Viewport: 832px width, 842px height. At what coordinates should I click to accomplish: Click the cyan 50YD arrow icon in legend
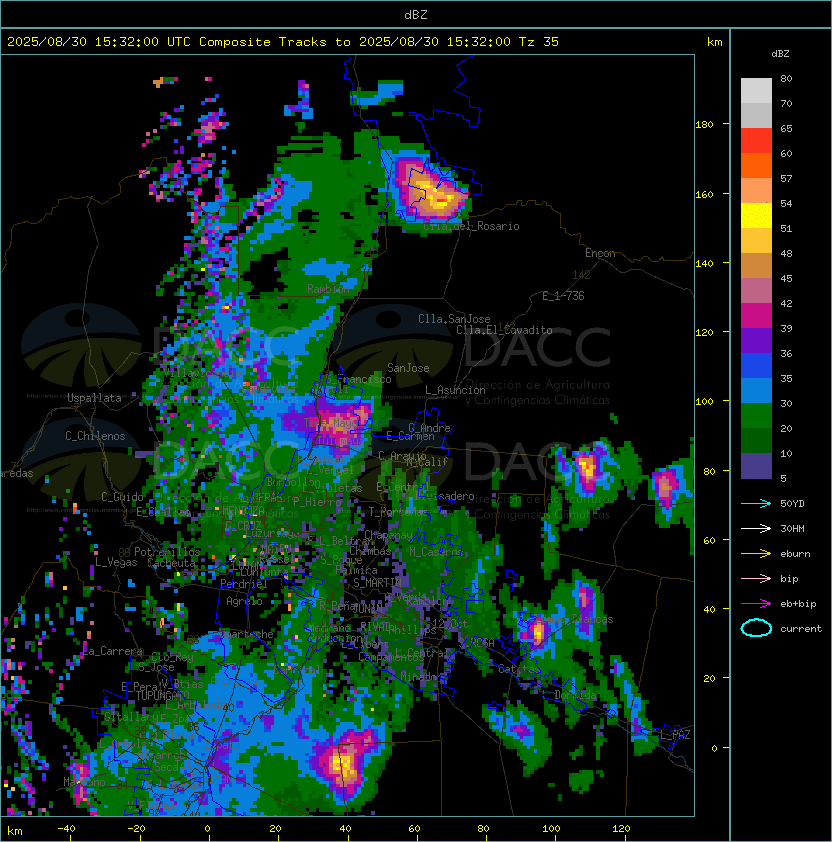coord(756,503)
